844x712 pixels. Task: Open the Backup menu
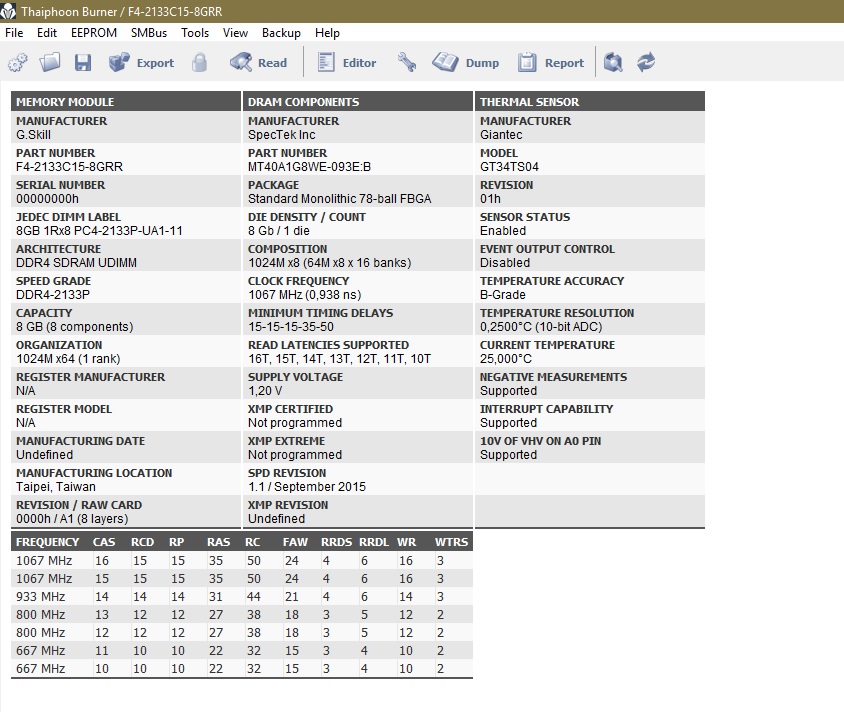tap(281, 33)
